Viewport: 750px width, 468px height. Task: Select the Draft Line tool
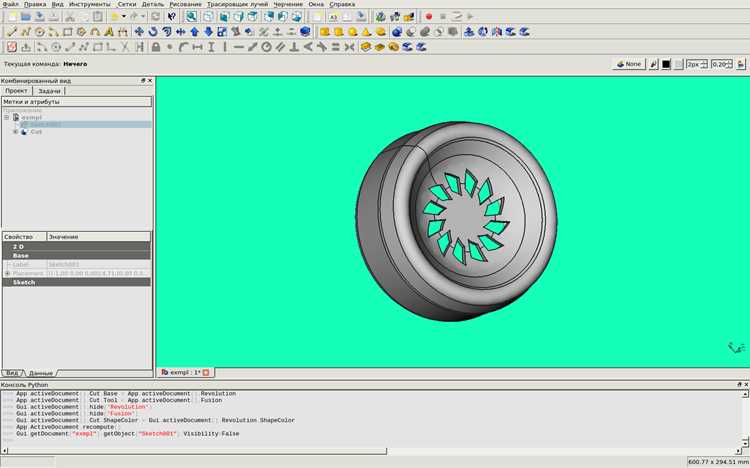(12, 32)
